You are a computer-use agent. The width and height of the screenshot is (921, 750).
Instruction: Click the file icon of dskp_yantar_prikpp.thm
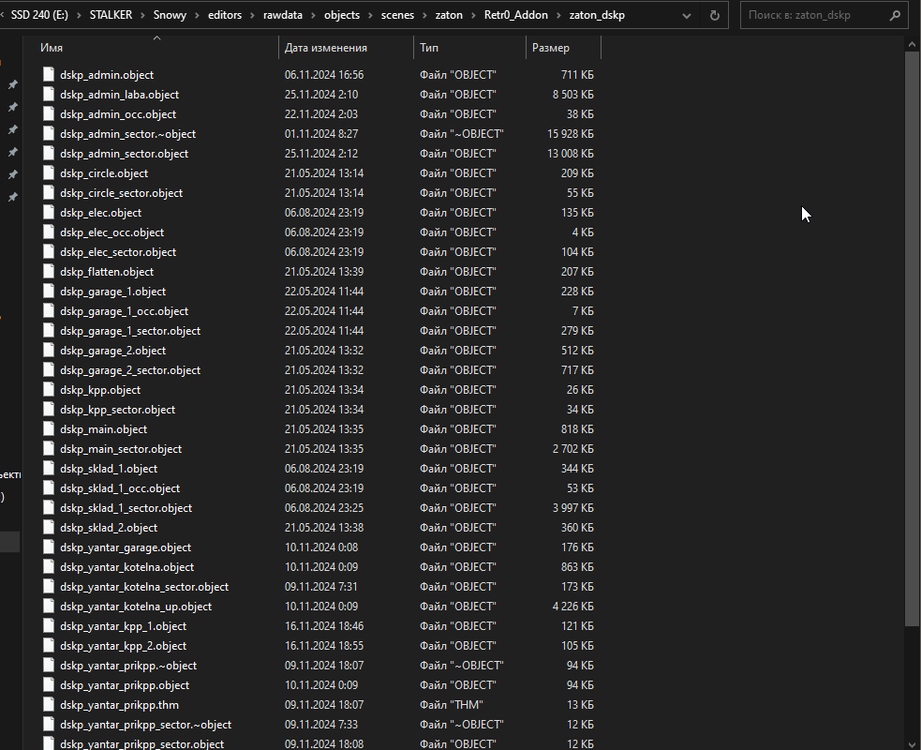coord(49,705)
